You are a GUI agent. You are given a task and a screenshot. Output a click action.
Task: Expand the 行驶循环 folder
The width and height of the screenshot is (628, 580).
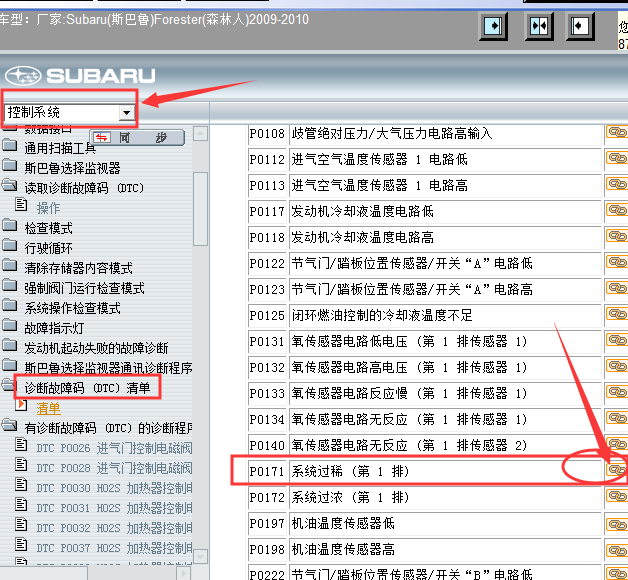48,248
